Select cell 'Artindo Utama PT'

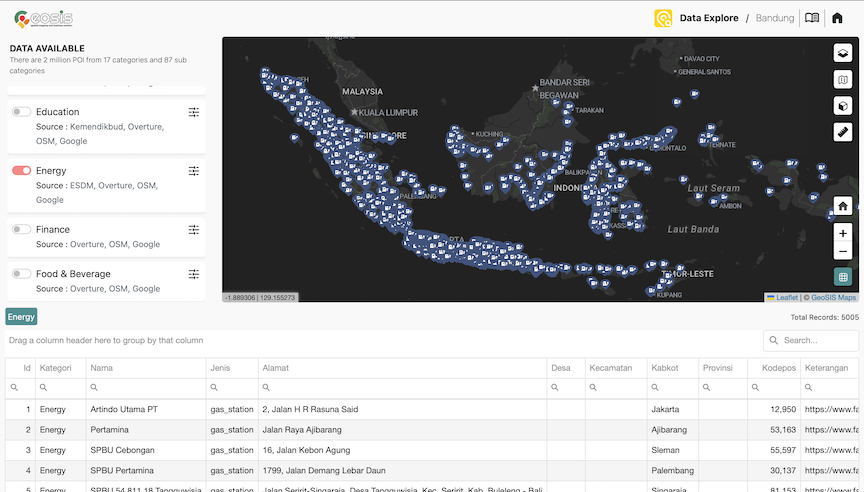tap(145, 409)
